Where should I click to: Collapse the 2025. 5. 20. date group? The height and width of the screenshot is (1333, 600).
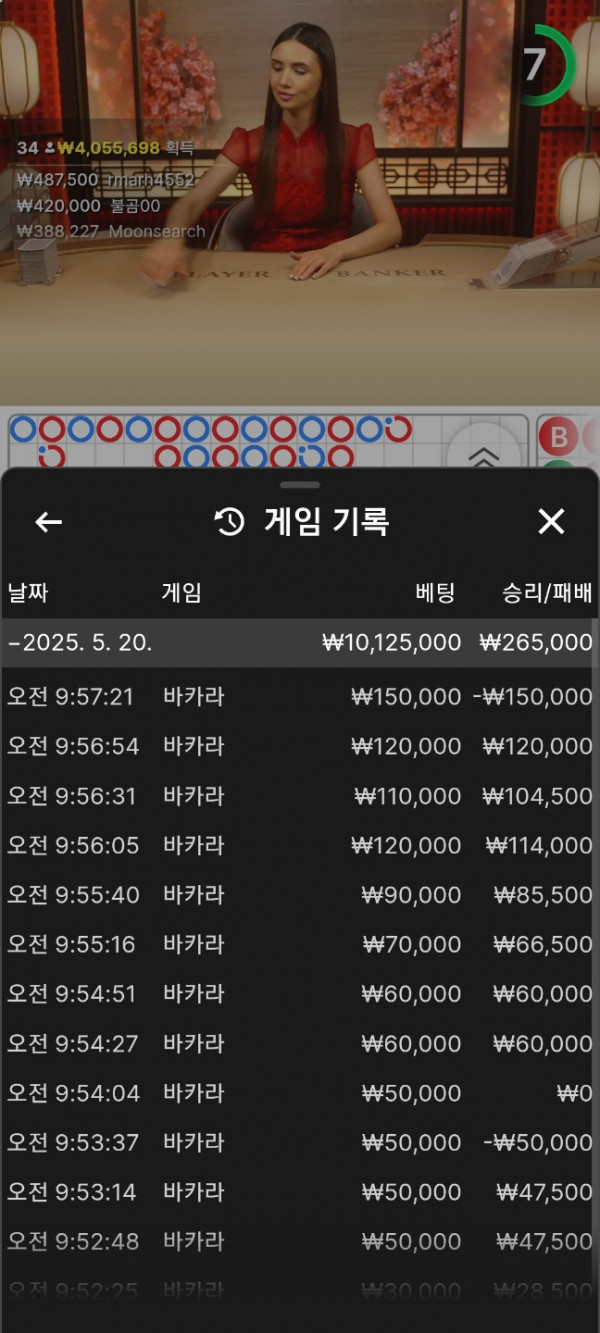(80, 643)
